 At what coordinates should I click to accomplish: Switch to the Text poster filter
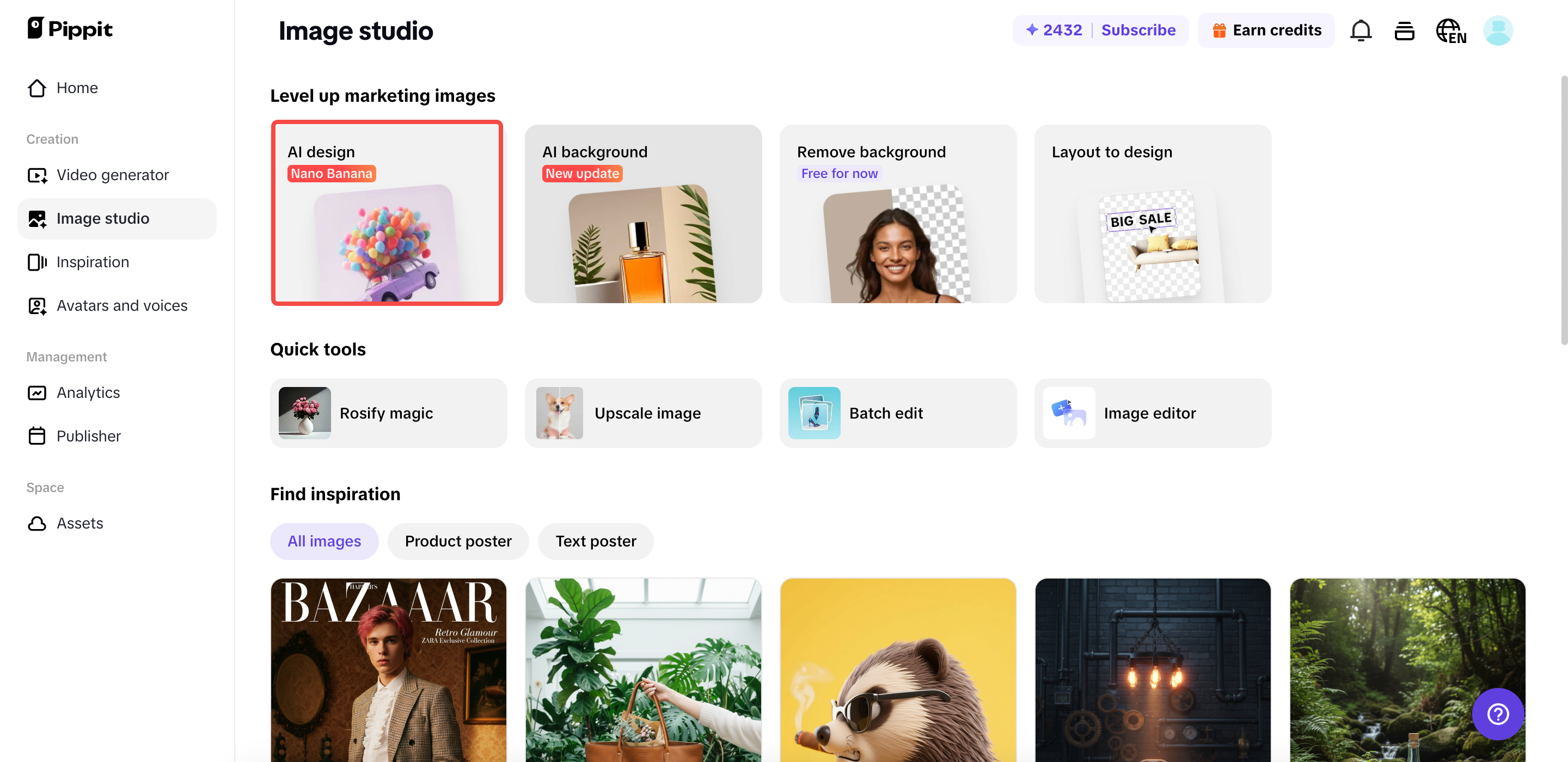tap(595, 541)
